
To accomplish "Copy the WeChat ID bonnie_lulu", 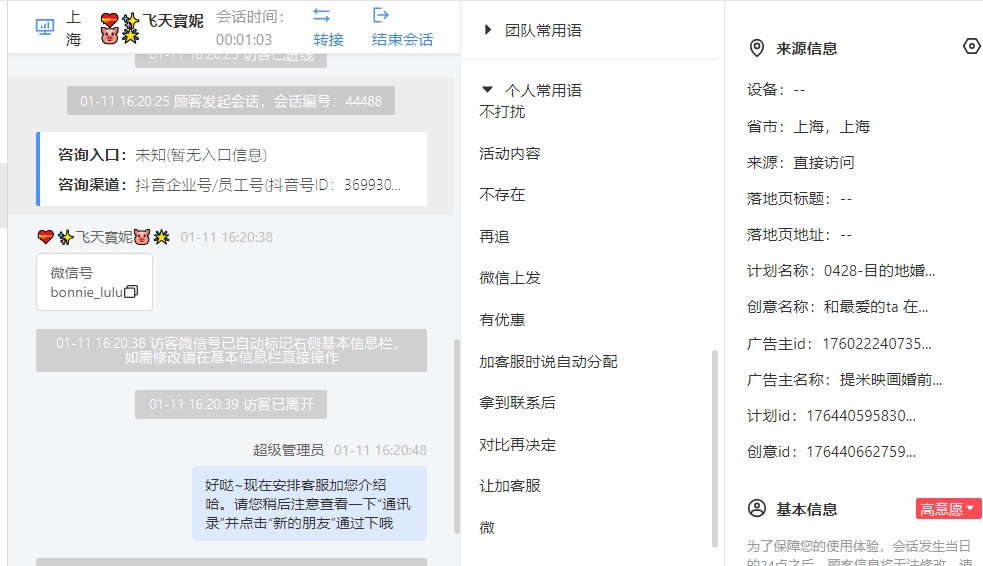I will (131, 292).
